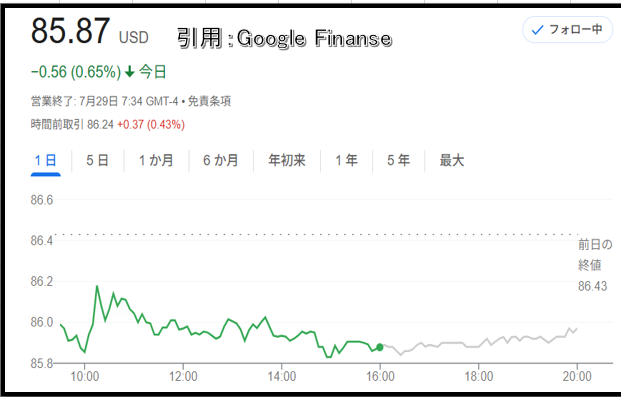621x397 pixels.
Task: Click the pre-market 時間前取引 86.24 text
Action: (72, 125)
